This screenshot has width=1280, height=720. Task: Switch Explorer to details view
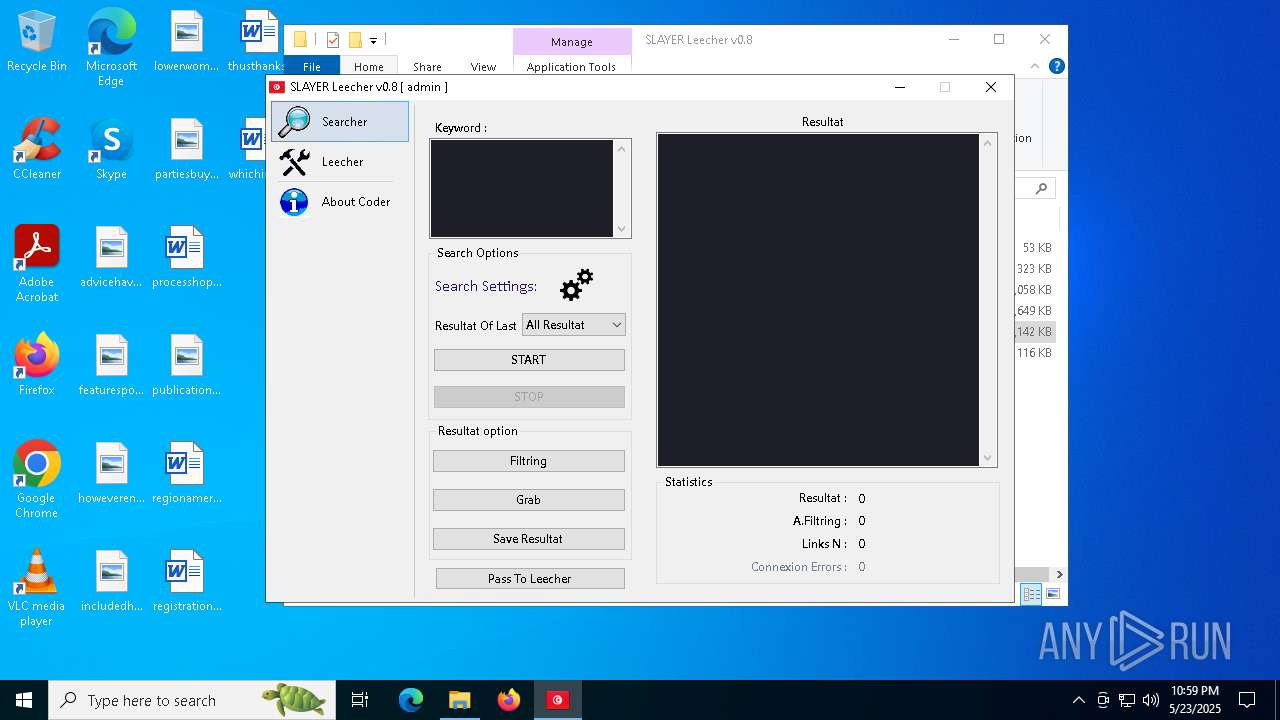point(1031,594)
